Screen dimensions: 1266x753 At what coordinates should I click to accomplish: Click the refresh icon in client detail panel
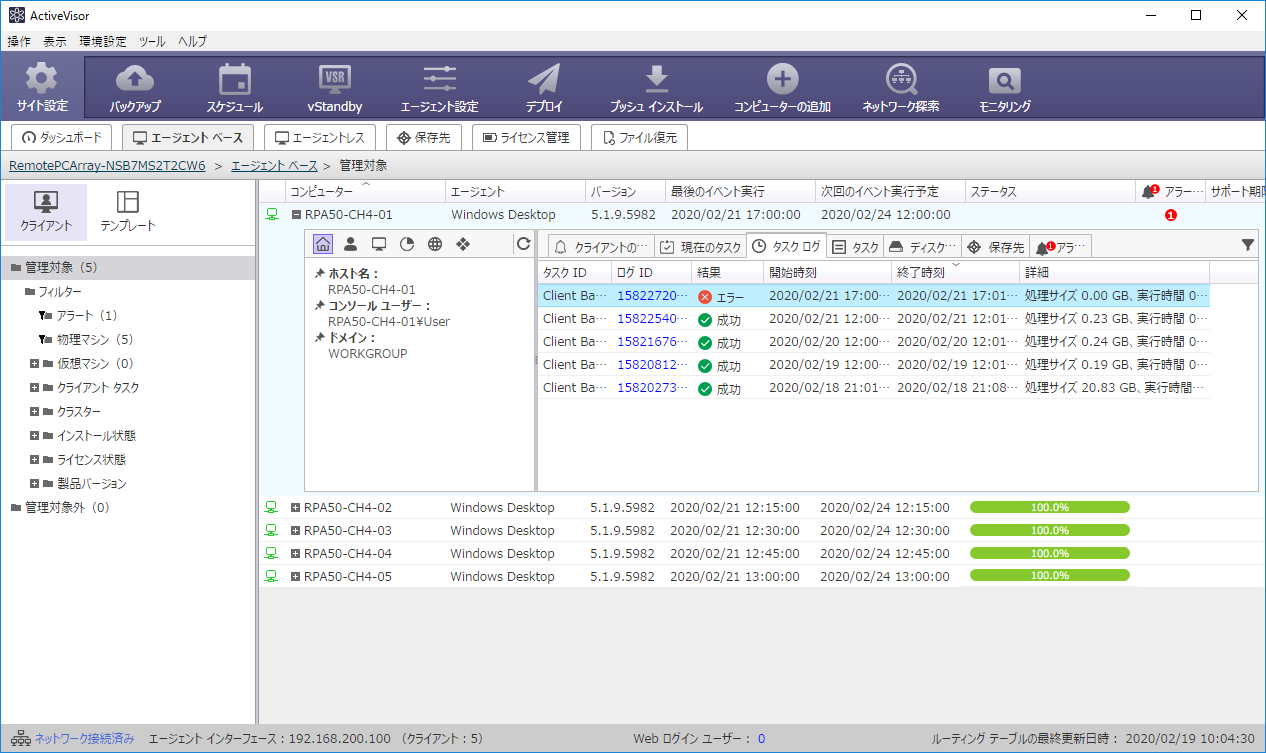click(522, 244)
